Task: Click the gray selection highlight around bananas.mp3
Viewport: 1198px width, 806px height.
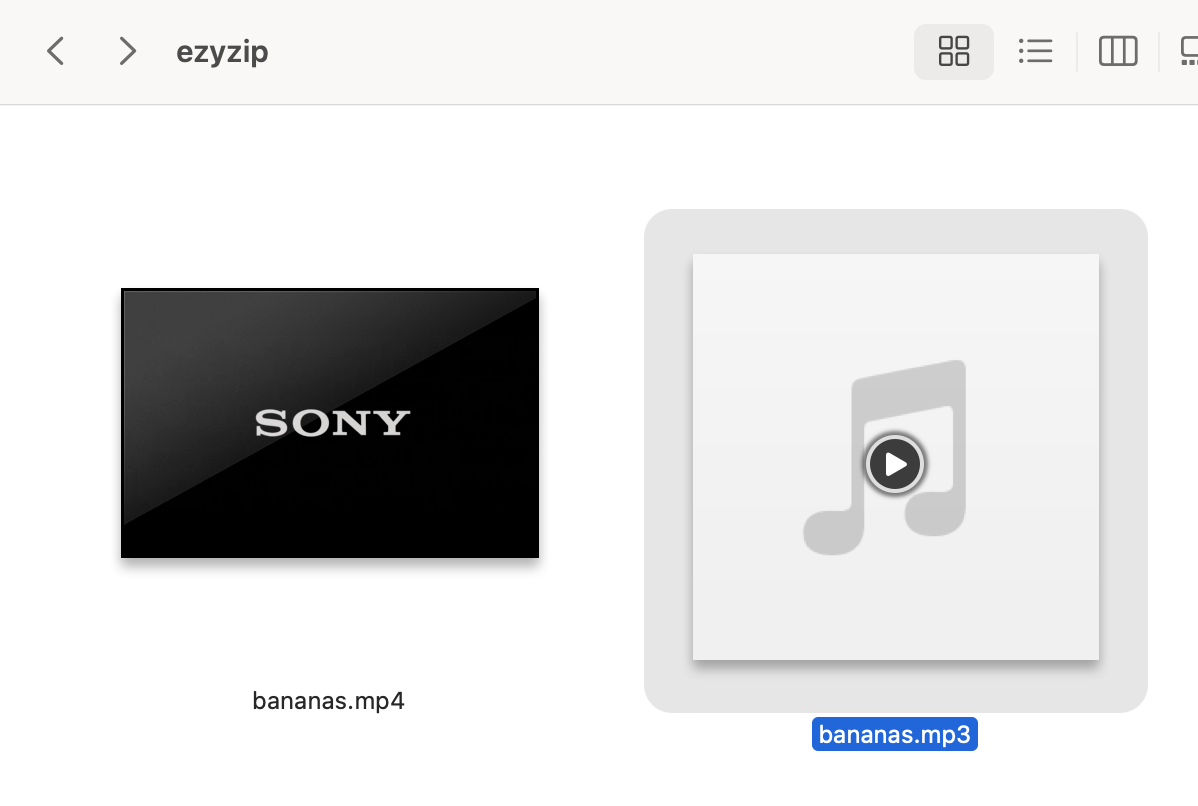Action: pos(668,458)
